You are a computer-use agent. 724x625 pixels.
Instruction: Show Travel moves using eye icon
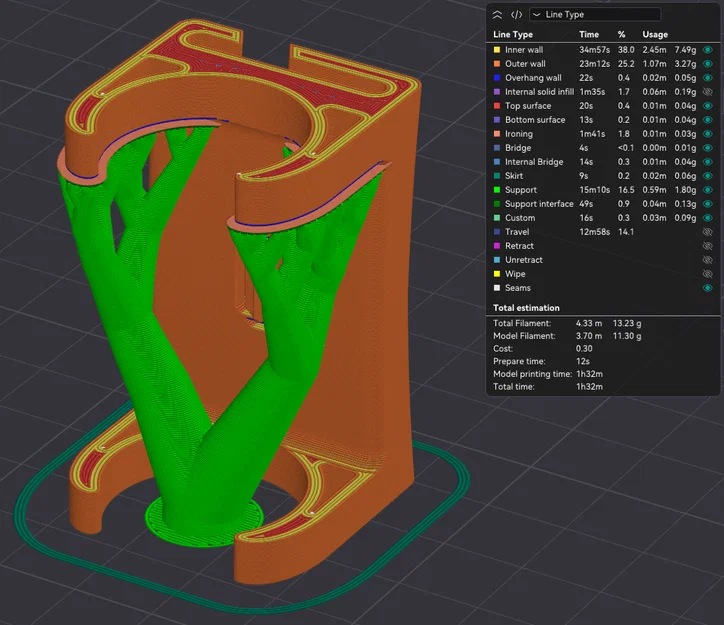coord(707,232)
